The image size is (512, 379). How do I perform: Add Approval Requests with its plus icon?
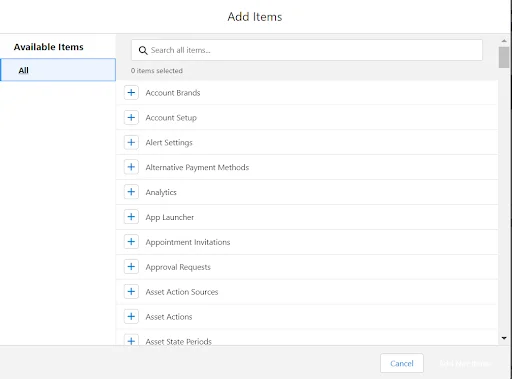(x=131, y=267)
